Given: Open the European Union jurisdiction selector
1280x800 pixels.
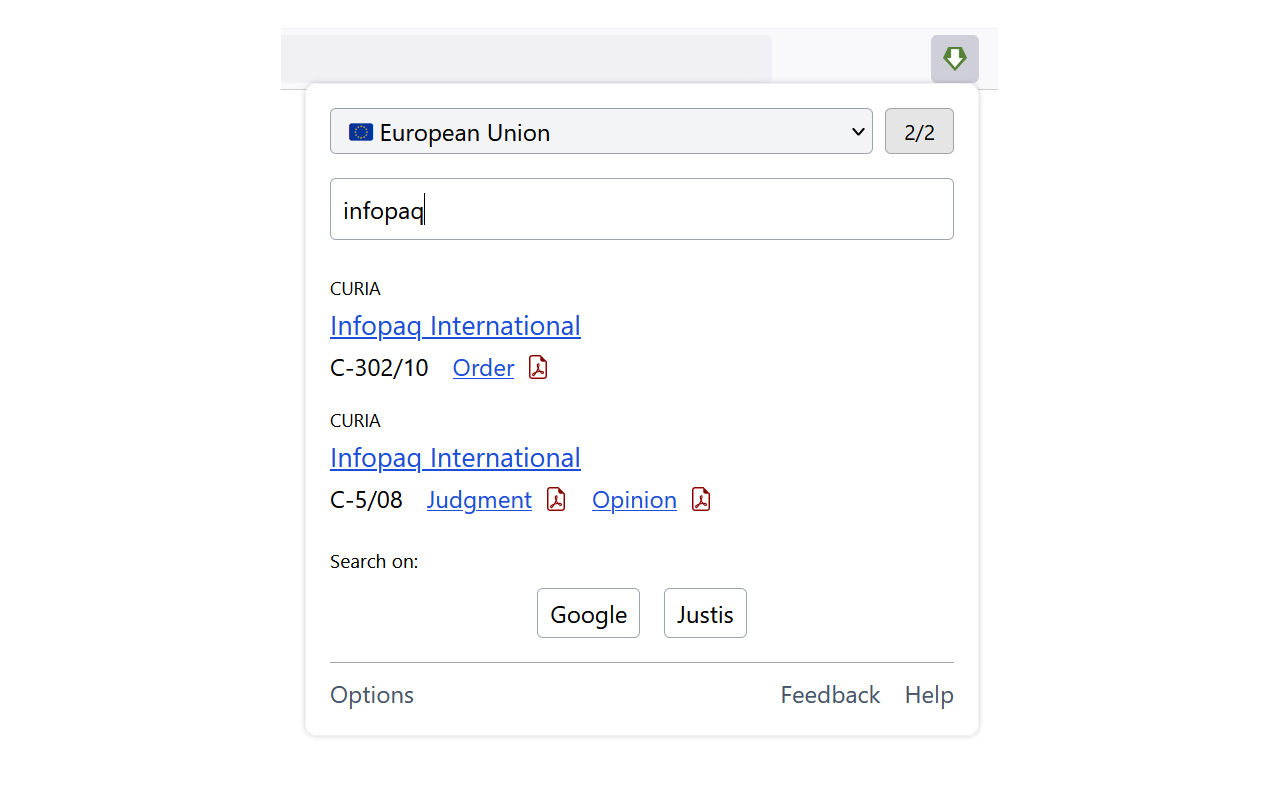Looking at the screenshot, I should coord(600,132).
